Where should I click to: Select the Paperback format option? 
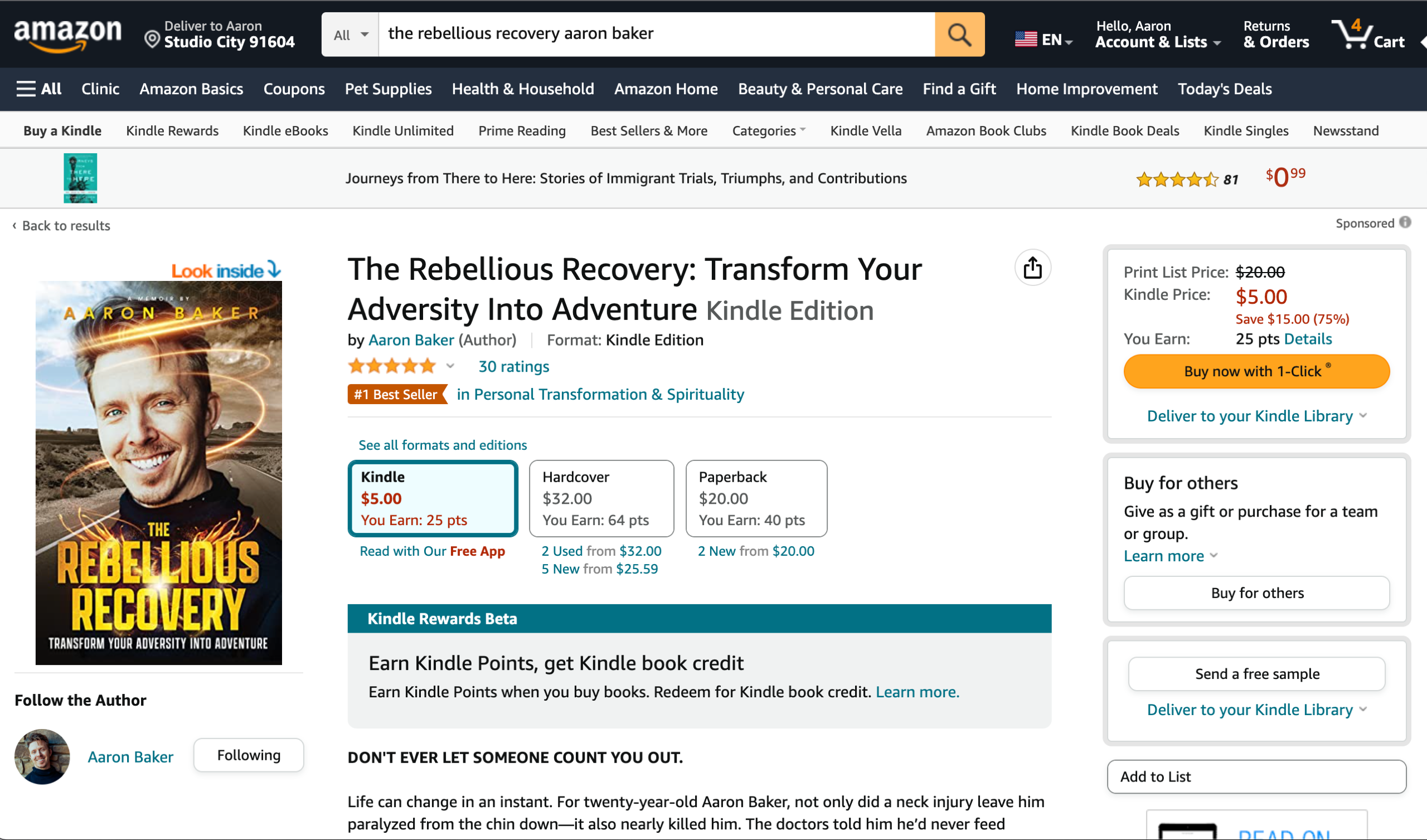pos(756,498)
